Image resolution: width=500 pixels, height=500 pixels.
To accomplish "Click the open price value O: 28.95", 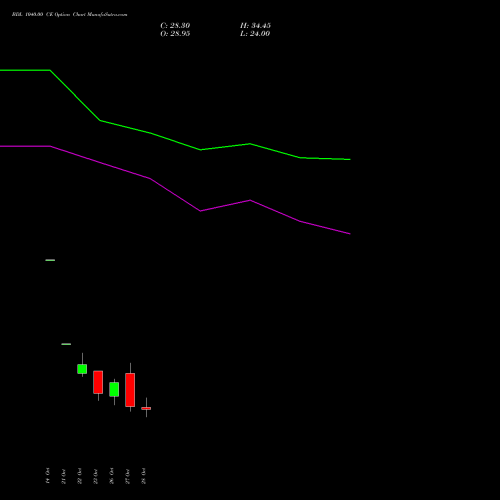I will [175, 34].
